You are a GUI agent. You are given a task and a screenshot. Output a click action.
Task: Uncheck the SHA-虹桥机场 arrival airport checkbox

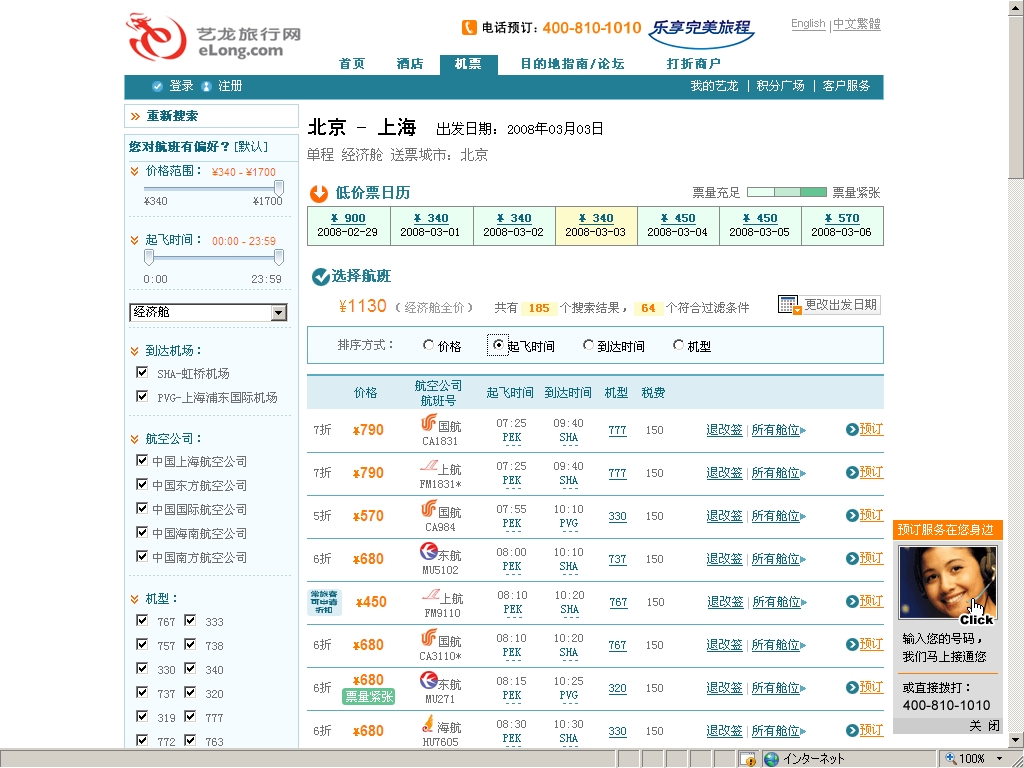tap(142, 373)
